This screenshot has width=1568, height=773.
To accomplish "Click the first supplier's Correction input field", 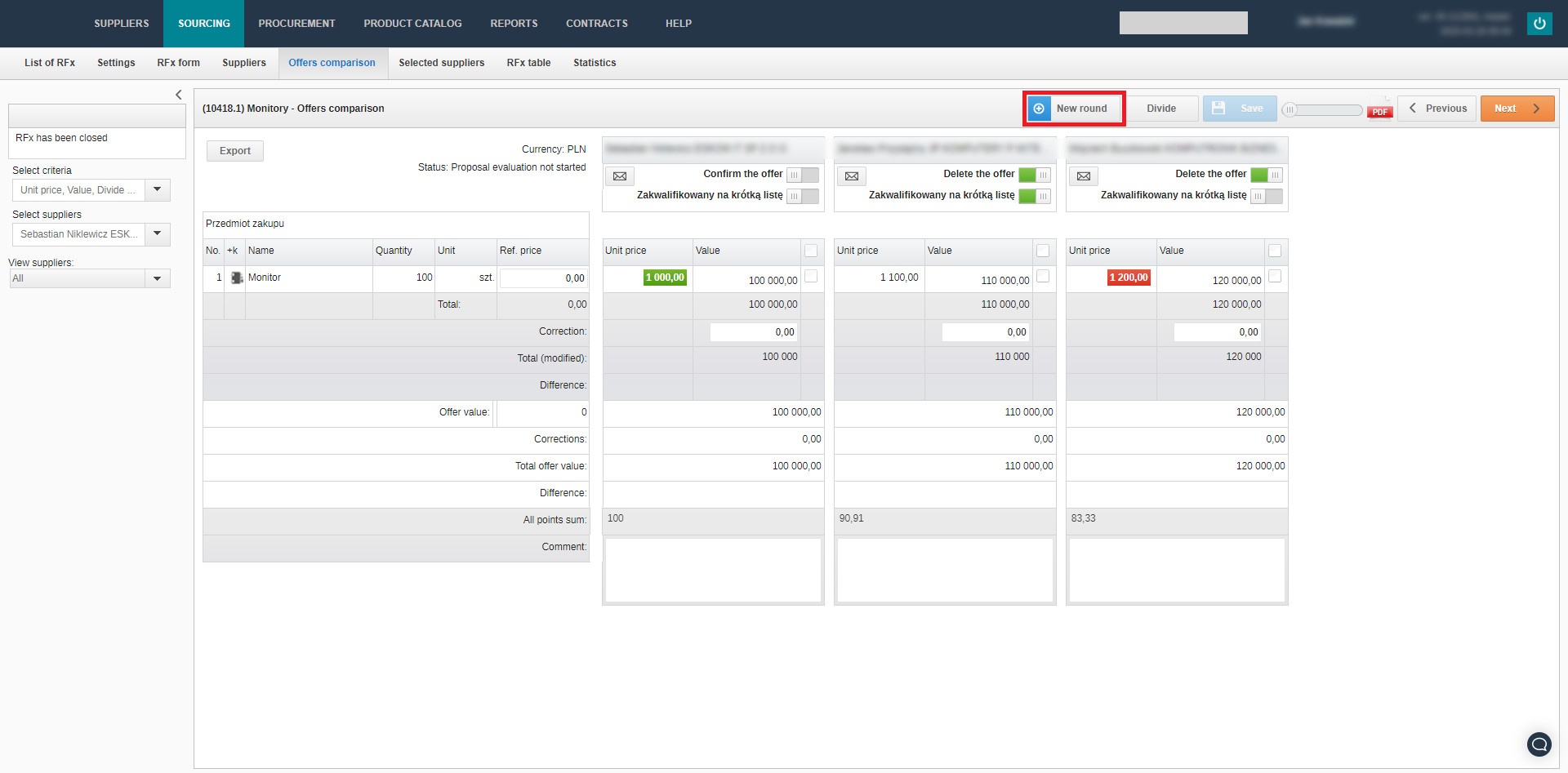I will [753, 332].
